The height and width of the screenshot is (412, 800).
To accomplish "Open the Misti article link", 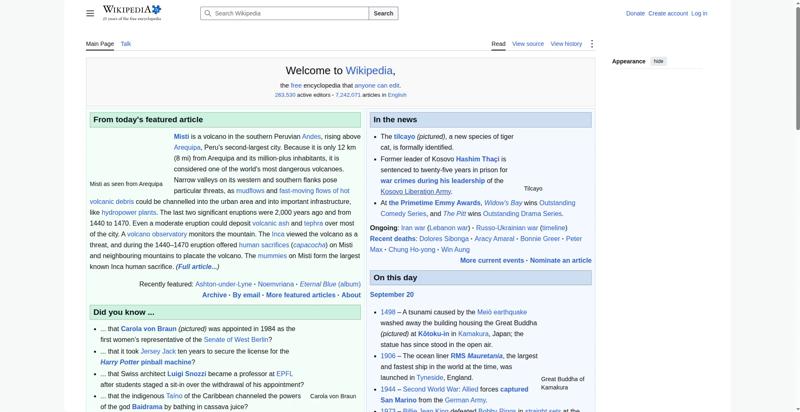I will (181, 137).
